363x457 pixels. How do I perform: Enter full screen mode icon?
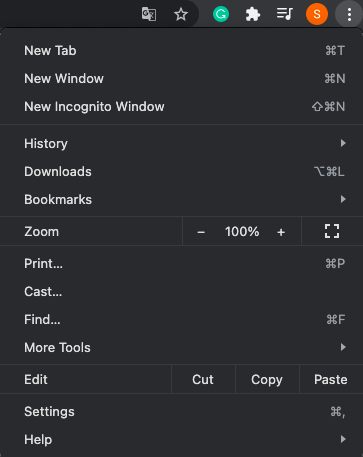[332, 231]
